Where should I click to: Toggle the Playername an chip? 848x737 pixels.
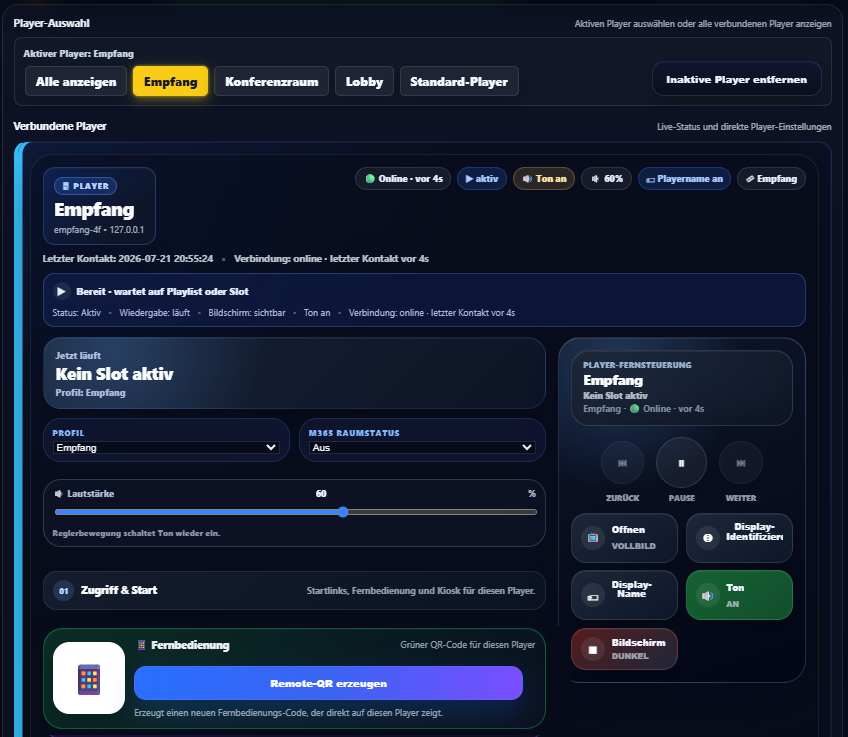pyautogui.click(x=684, y=178)
